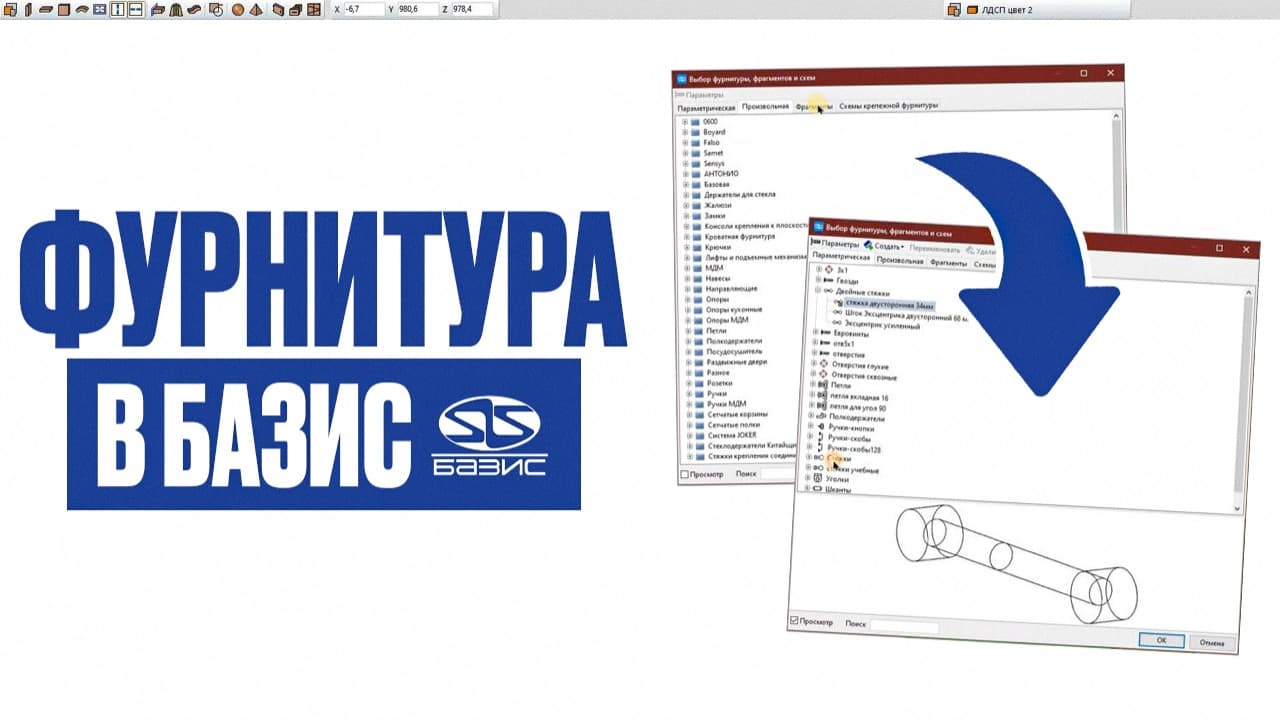This screenshot has height=719, width=1280.
Task: Click OK button in front window
Action: 1160,640
